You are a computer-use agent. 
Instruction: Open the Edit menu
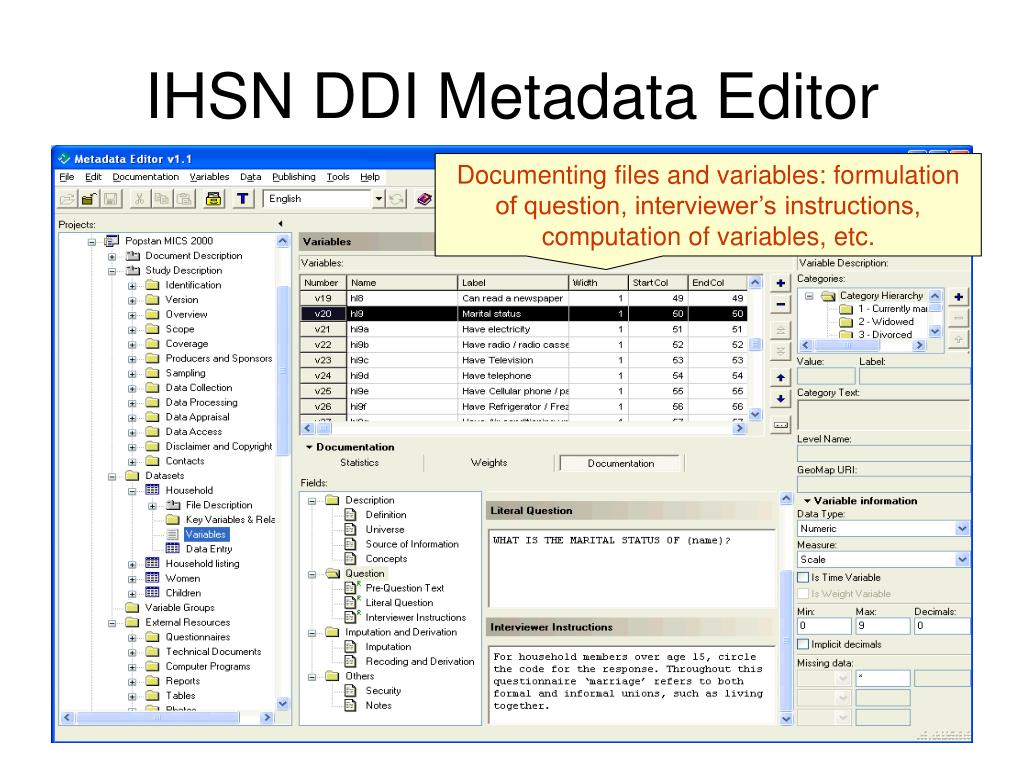[93, 177]
